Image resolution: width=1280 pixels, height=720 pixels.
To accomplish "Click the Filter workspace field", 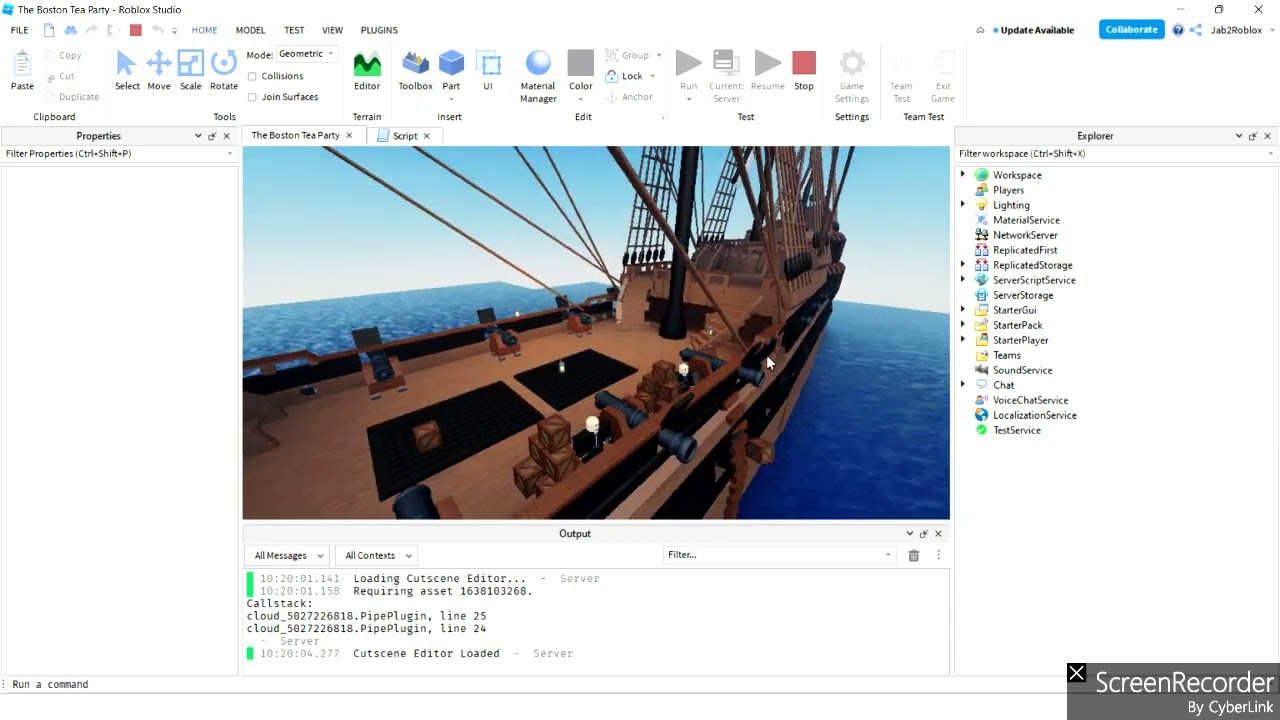I will click(x=1116, y=154).
